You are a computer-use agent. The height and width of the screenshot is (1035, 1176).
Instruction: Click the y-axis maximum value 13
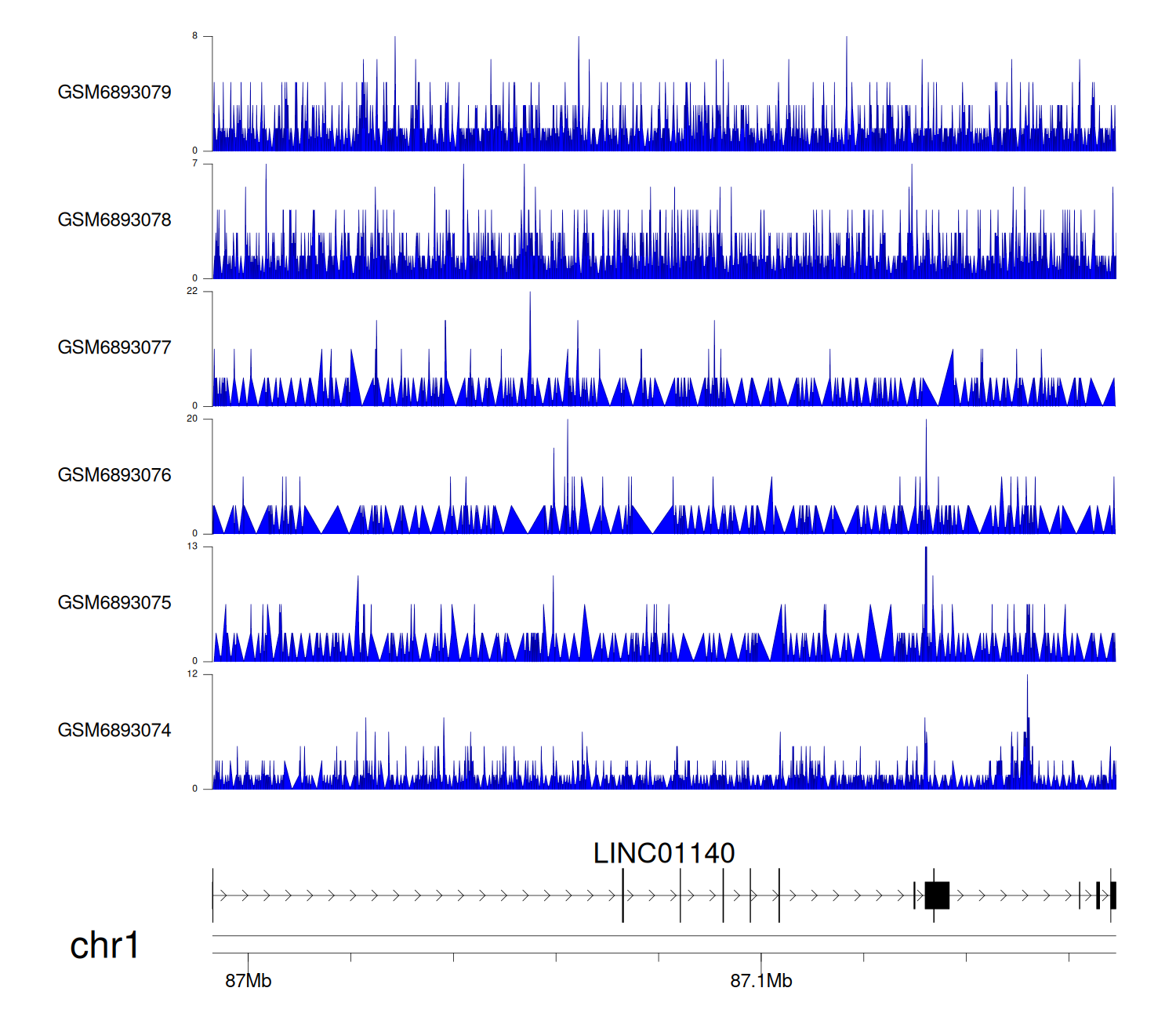pyautogui.click(x=192, y=547)
